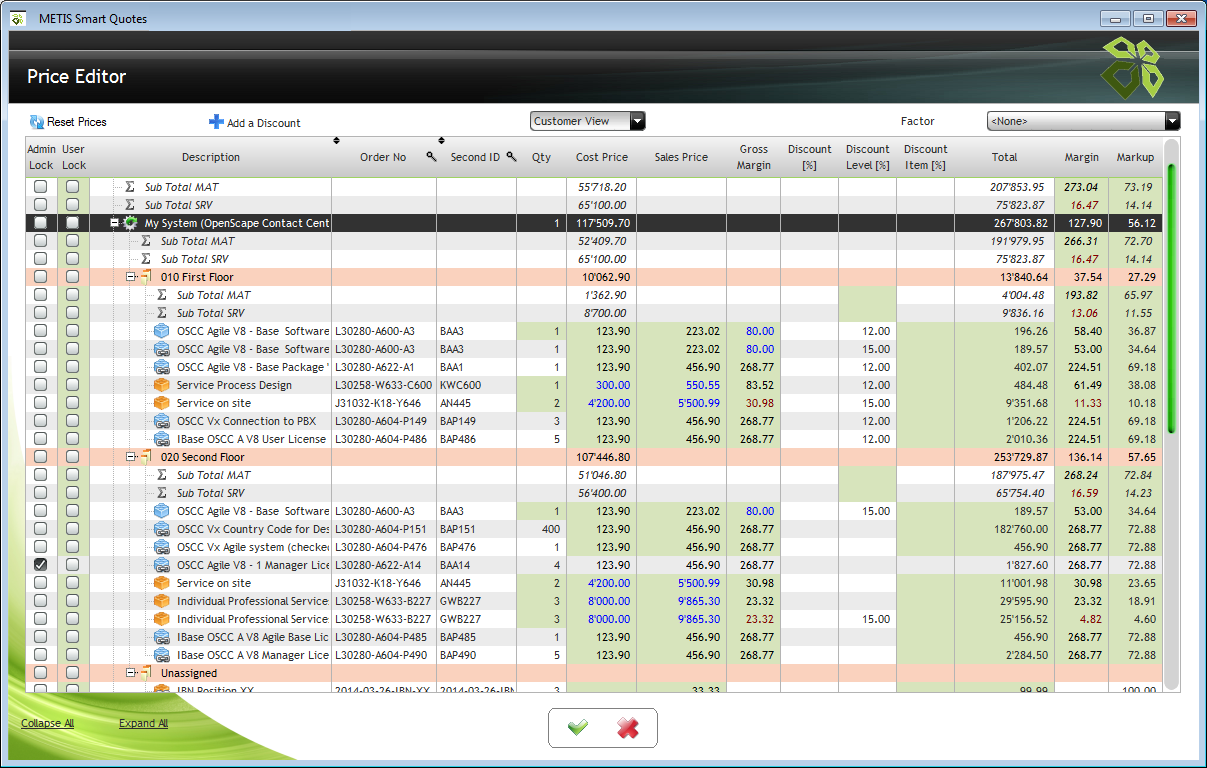Click the icon of OSCC Vx Connection to PBX
The image size is (1207, 768).
161,421
